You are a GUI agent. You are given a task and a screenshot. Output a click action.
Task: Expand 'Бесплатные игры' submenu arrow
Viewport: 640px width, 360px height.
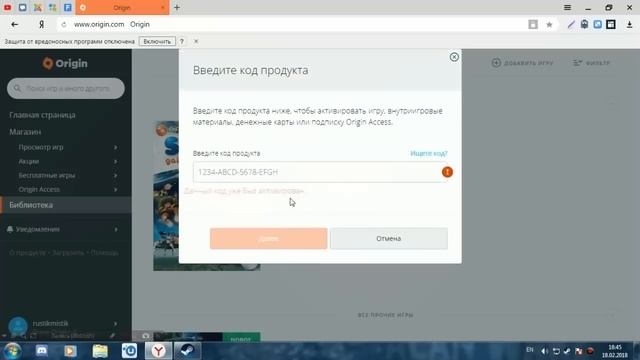[x=116, y=176]
